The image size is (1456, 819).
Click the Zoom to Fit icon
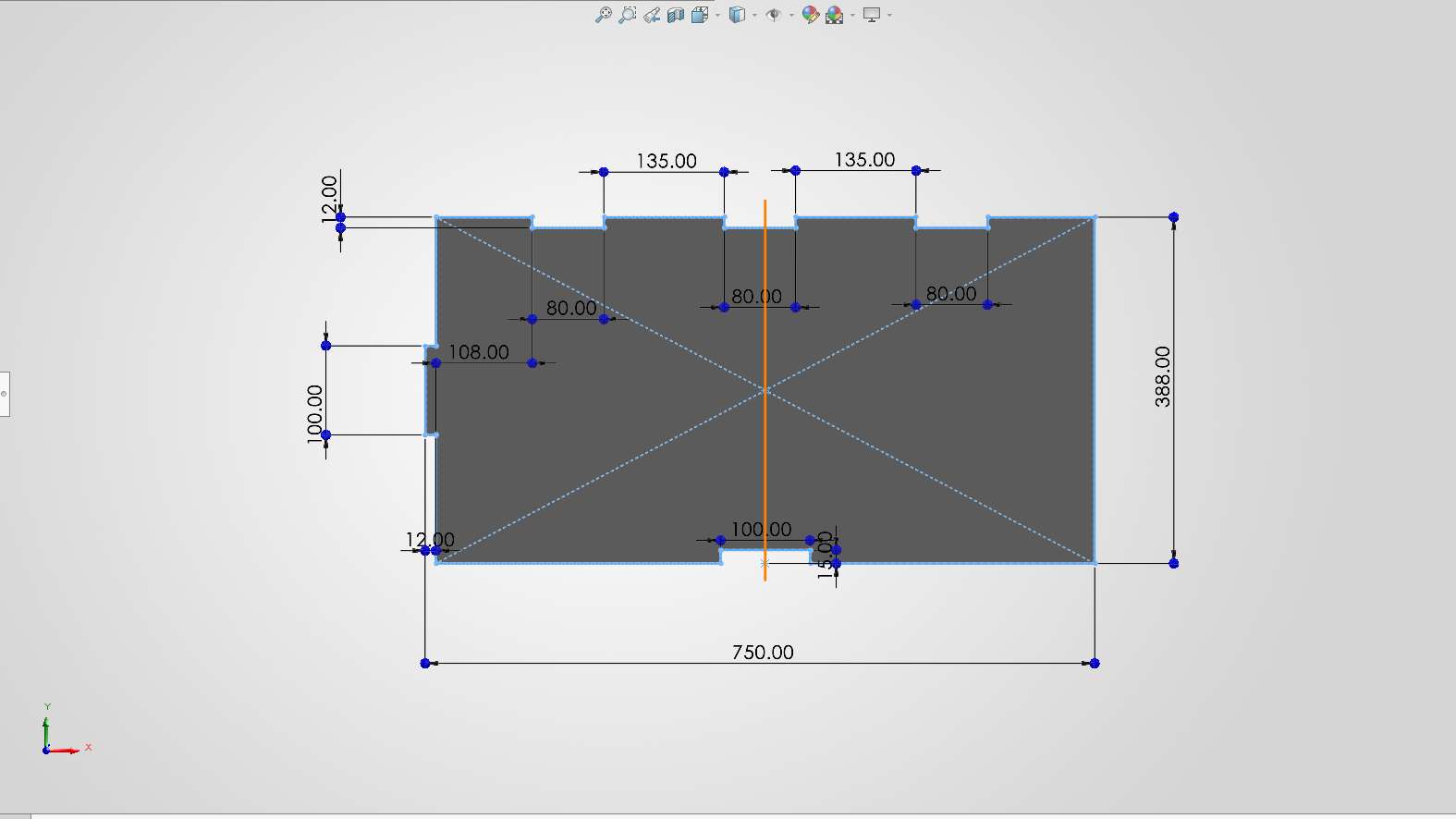coord(603,15)
